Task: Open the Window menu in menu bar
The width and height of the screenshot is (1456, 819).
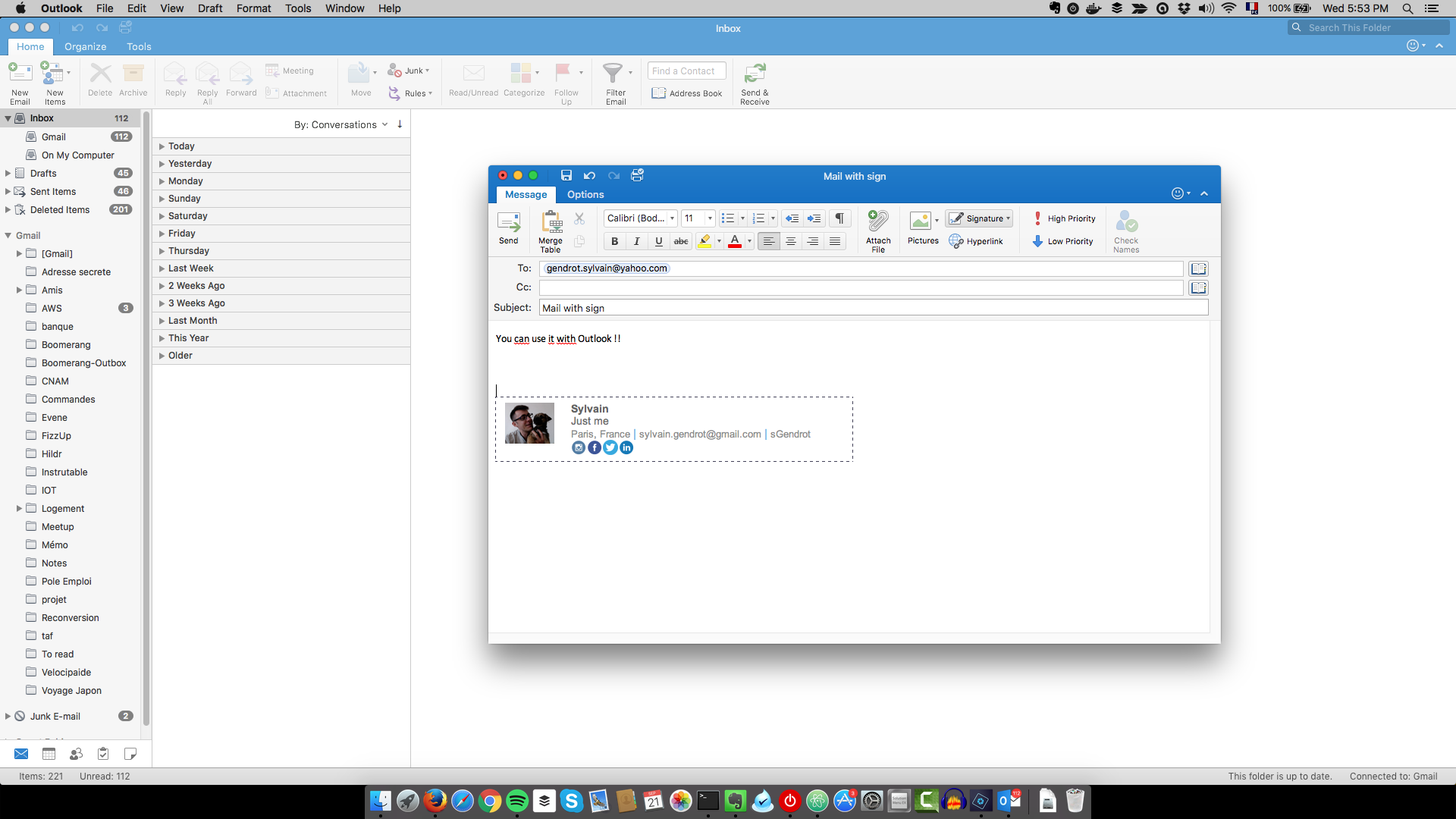Action: [345, 8]
